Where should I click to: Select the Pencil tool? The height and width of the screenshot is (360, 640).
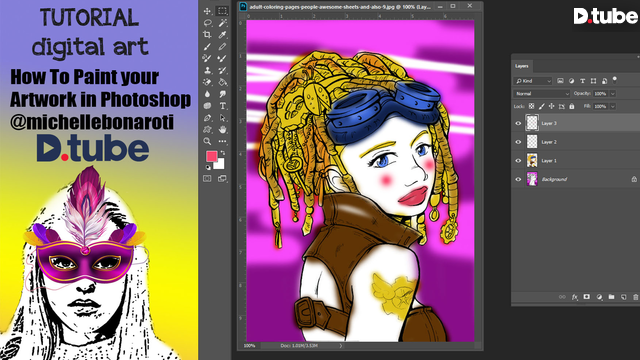click(x=222, y=47)
